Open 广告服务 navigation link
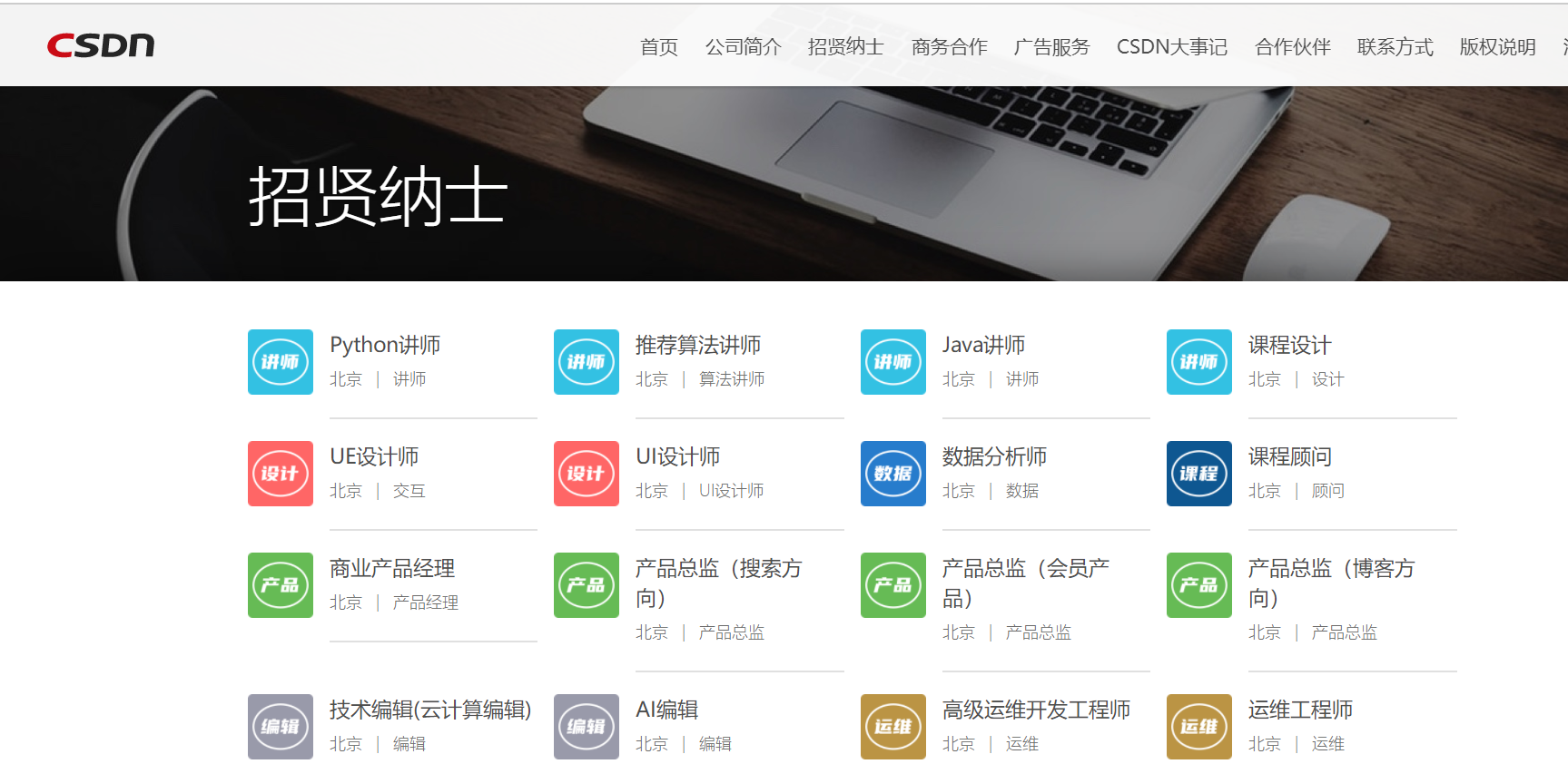Screen dimensions: 1568x764 coord(1051,47)
